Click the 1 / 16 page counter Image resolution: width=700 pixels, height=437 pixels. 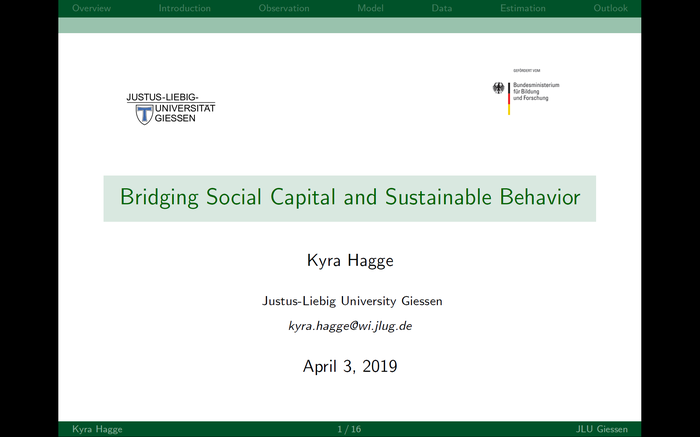(350, 429)
